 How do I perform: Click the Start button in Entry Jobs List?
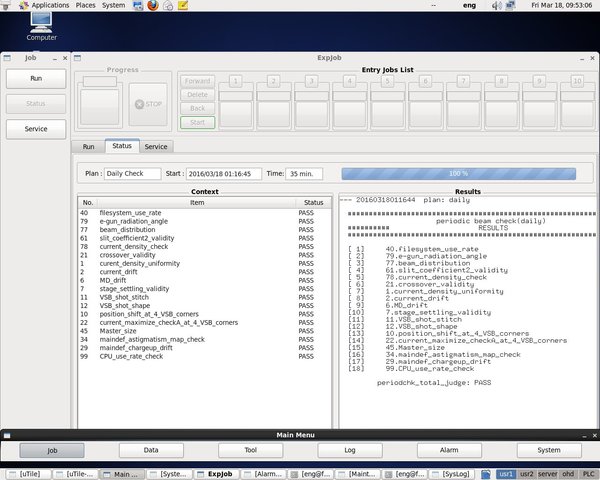click(197, 122)
